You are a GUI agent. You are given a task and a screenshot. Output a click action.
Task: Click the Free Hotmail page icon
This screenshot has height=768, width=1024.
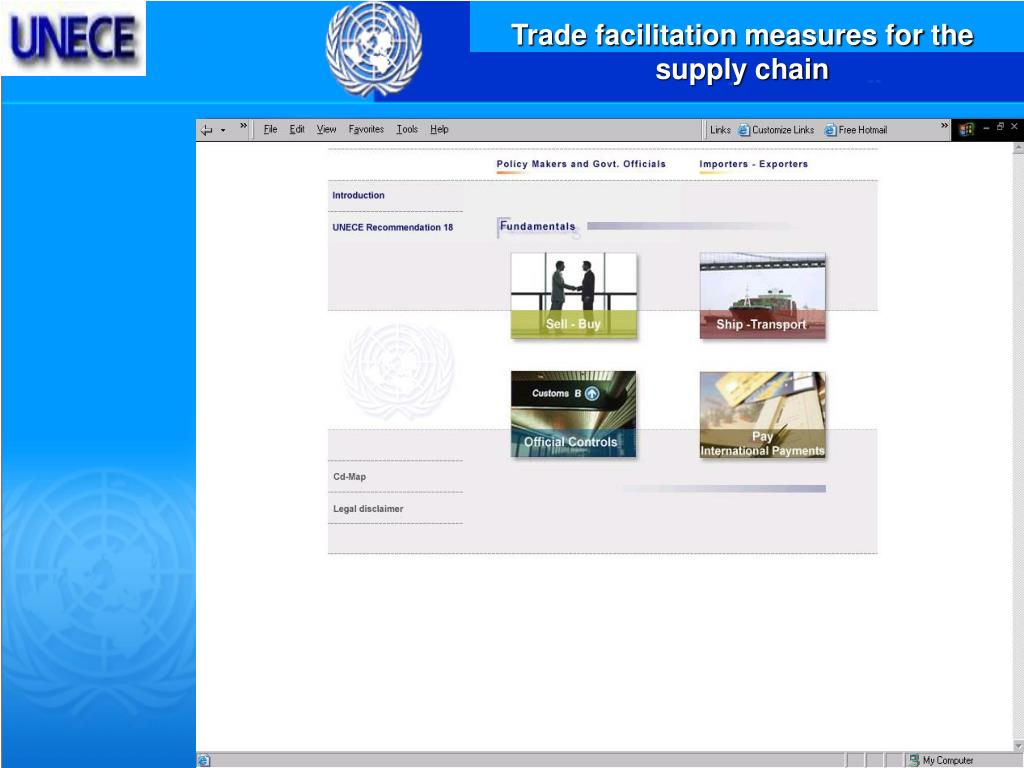(x=830, y=130)
